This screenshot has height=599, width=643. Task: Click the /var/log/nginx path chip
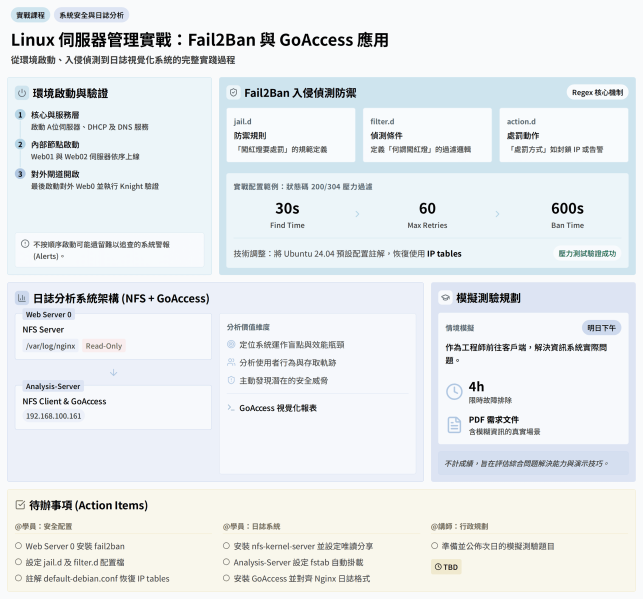pos(50,346)
